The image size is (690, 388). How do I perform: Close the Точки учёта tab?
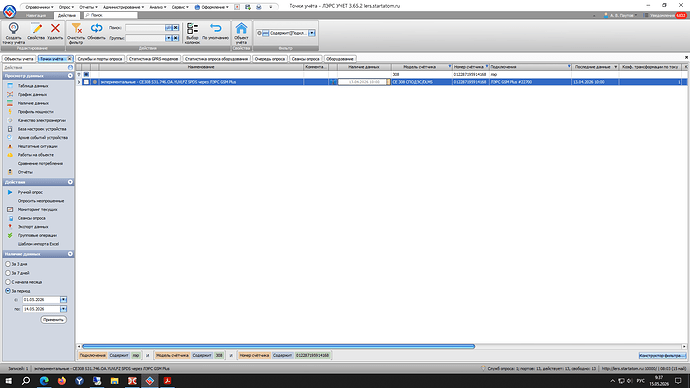[x=70, y=59]
